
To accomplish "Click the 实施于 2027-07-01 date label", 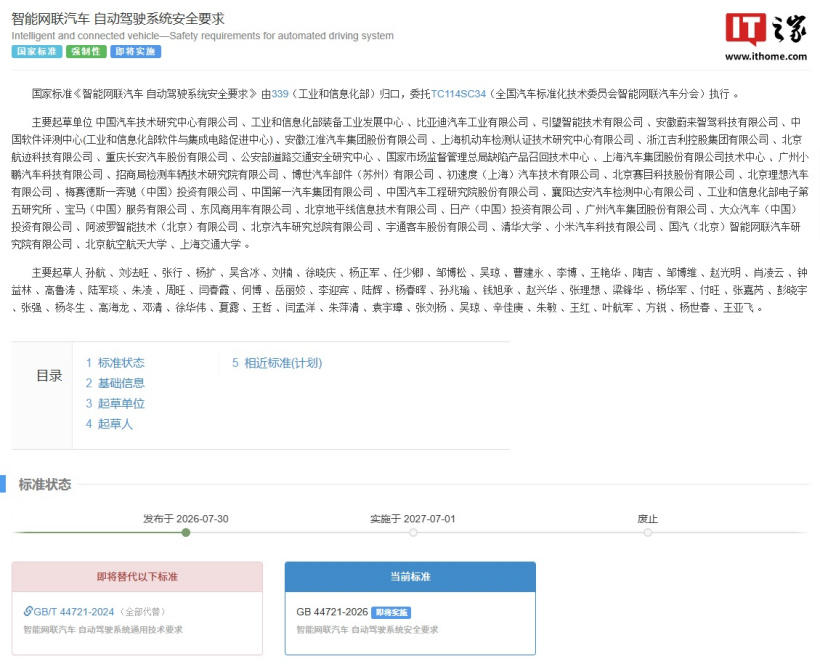I will pyautogui.click(x=413, y=519).
